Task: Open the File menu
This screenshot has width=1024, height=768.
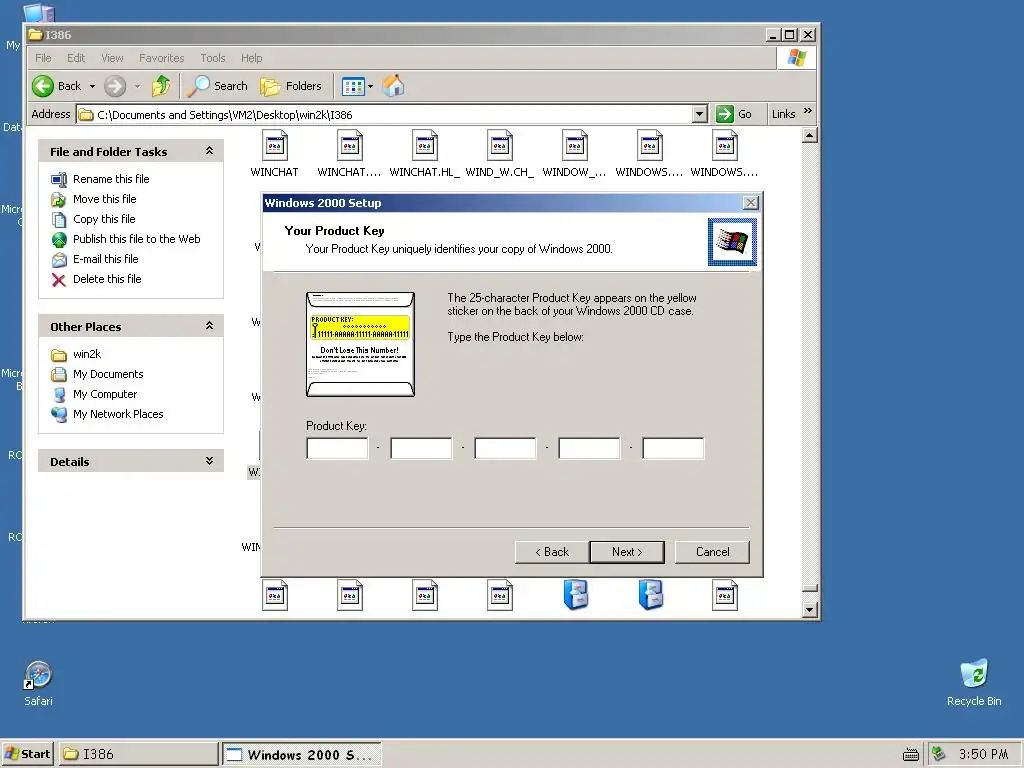Action: pos(43,58)
